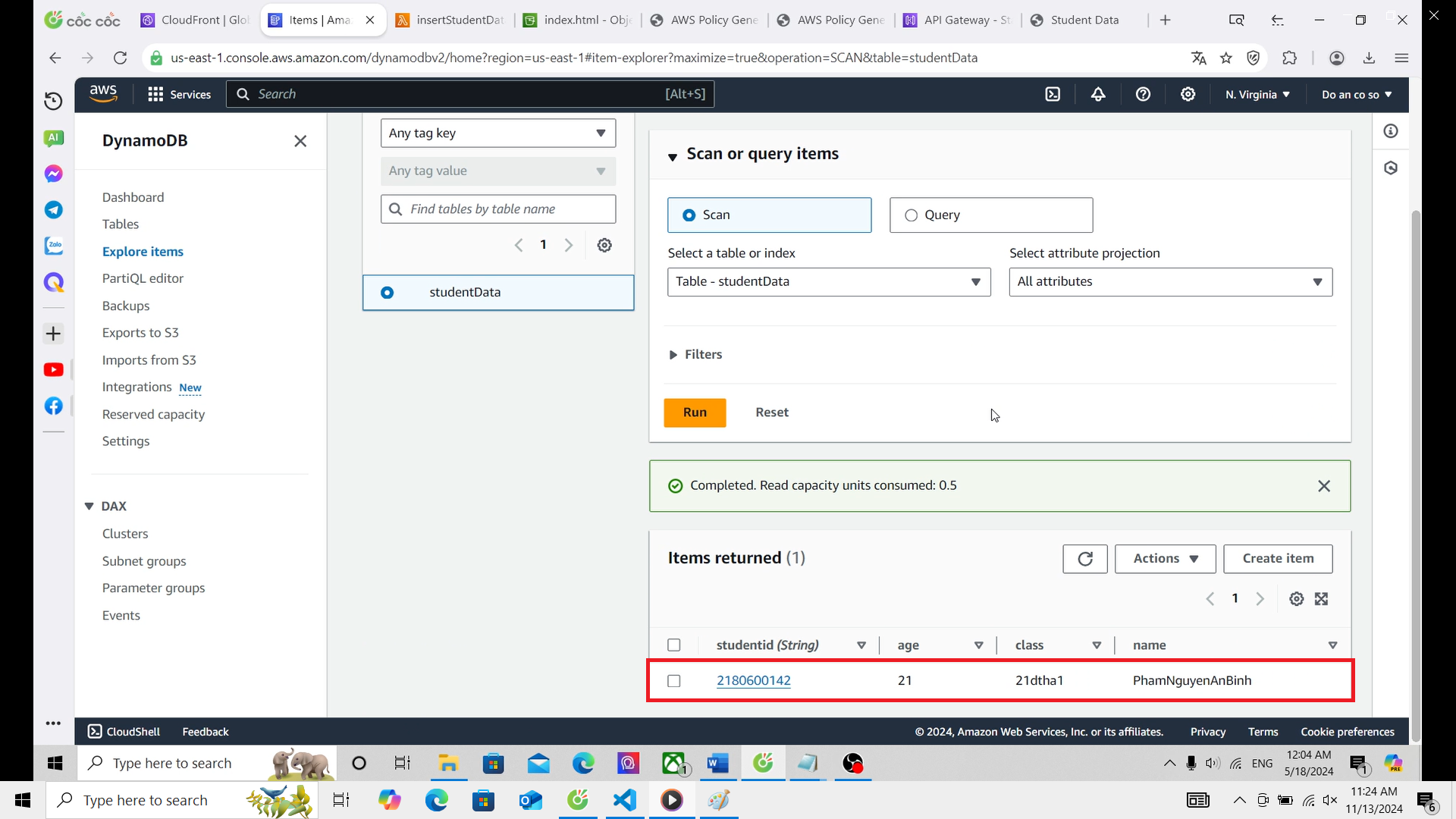
Task: Select the Query radio option
Action: tap(911, 215)
